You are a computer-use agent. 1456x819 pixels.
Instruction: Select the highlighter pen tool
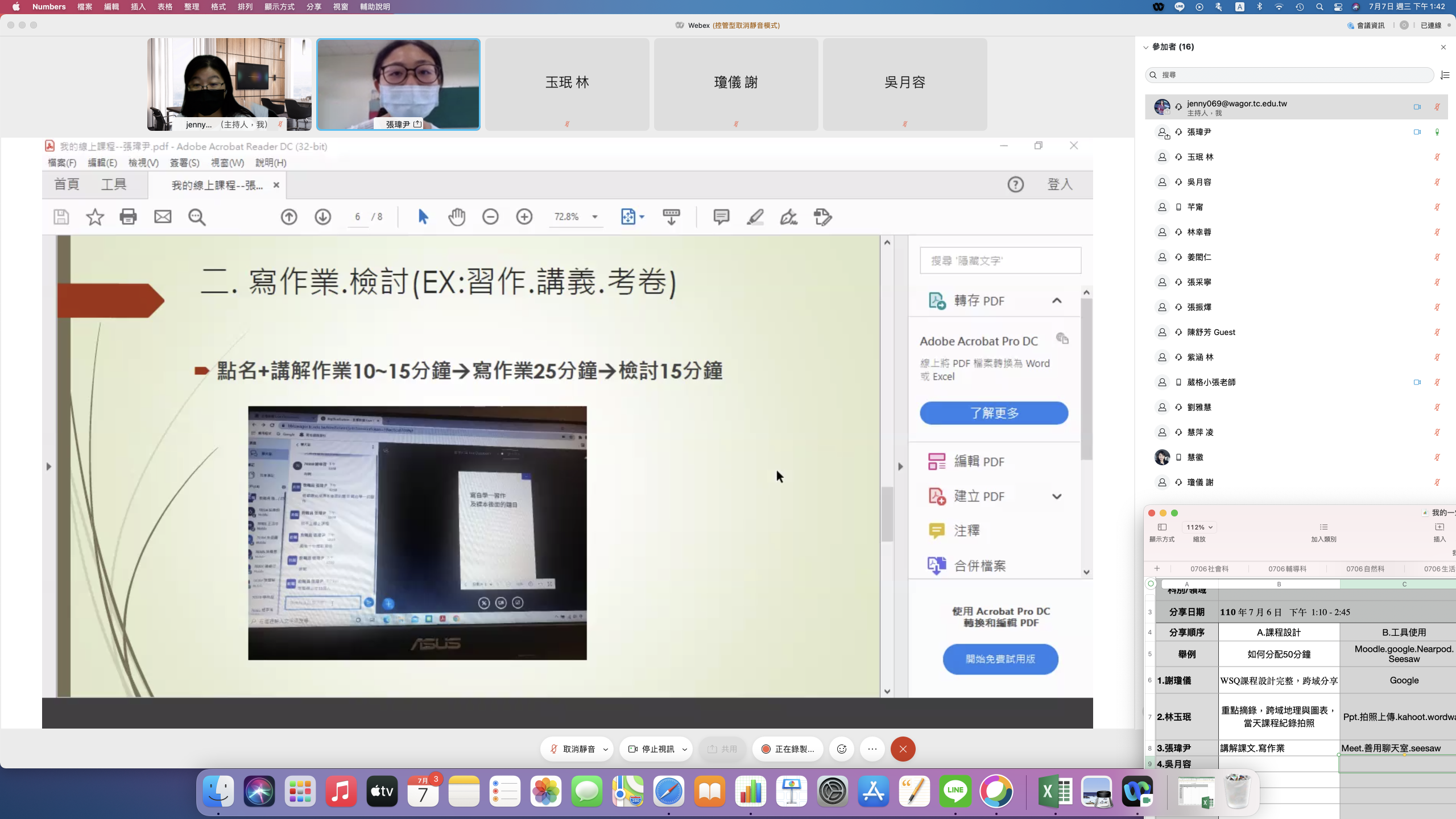[x=755, y=217]
